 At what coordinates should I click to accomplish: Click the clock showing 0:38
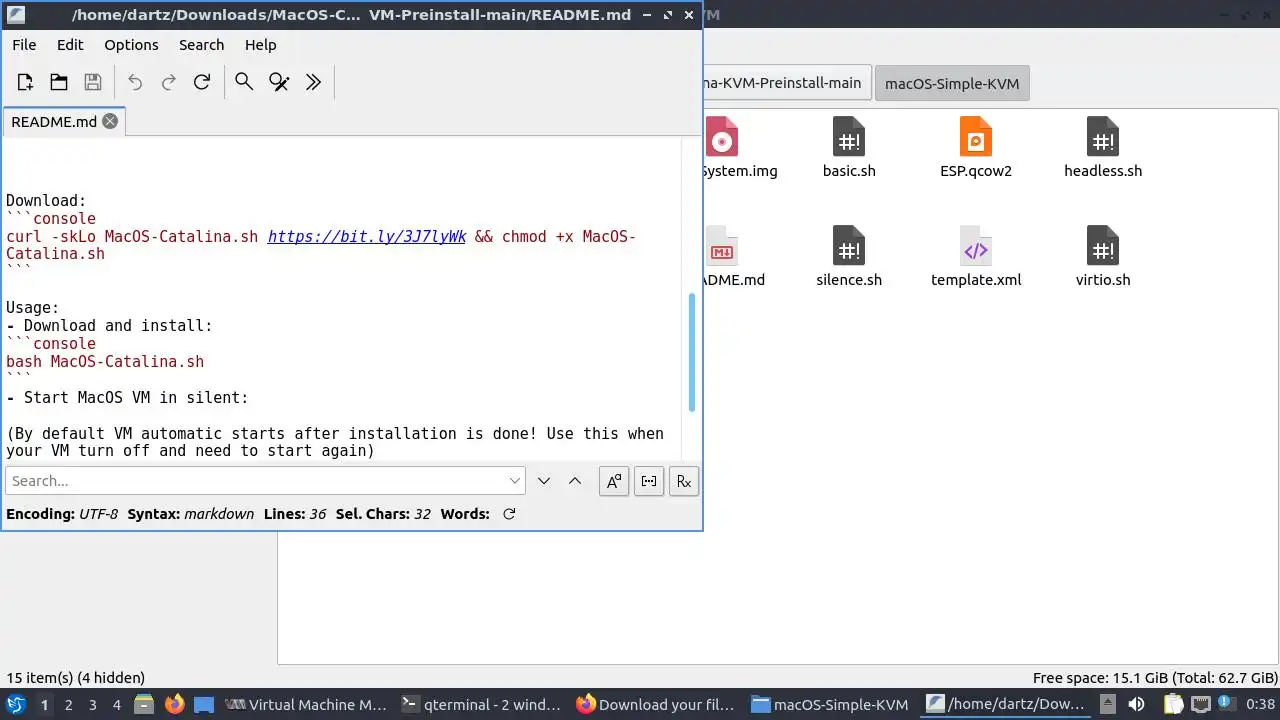click(1260, 704)
